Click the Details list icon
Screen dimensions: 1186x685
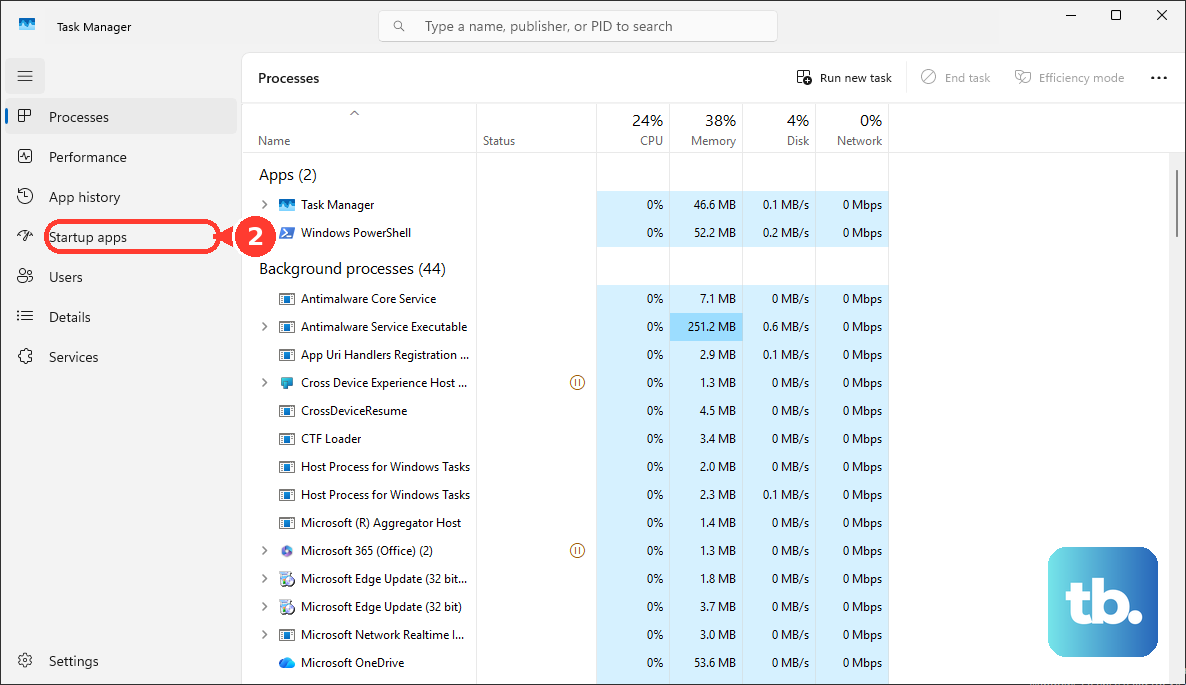(25, 316)
